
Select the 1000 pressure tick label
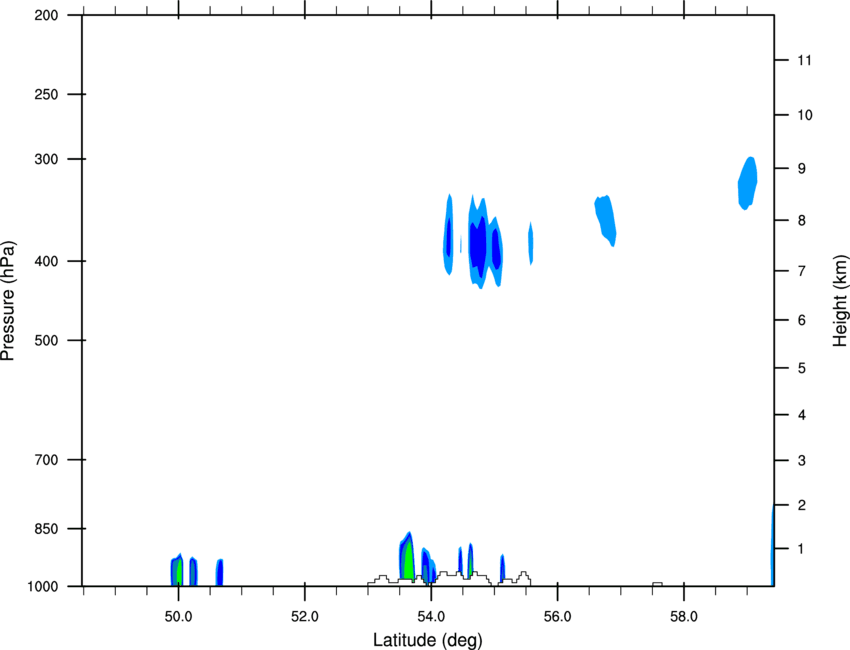pos(43,587)
